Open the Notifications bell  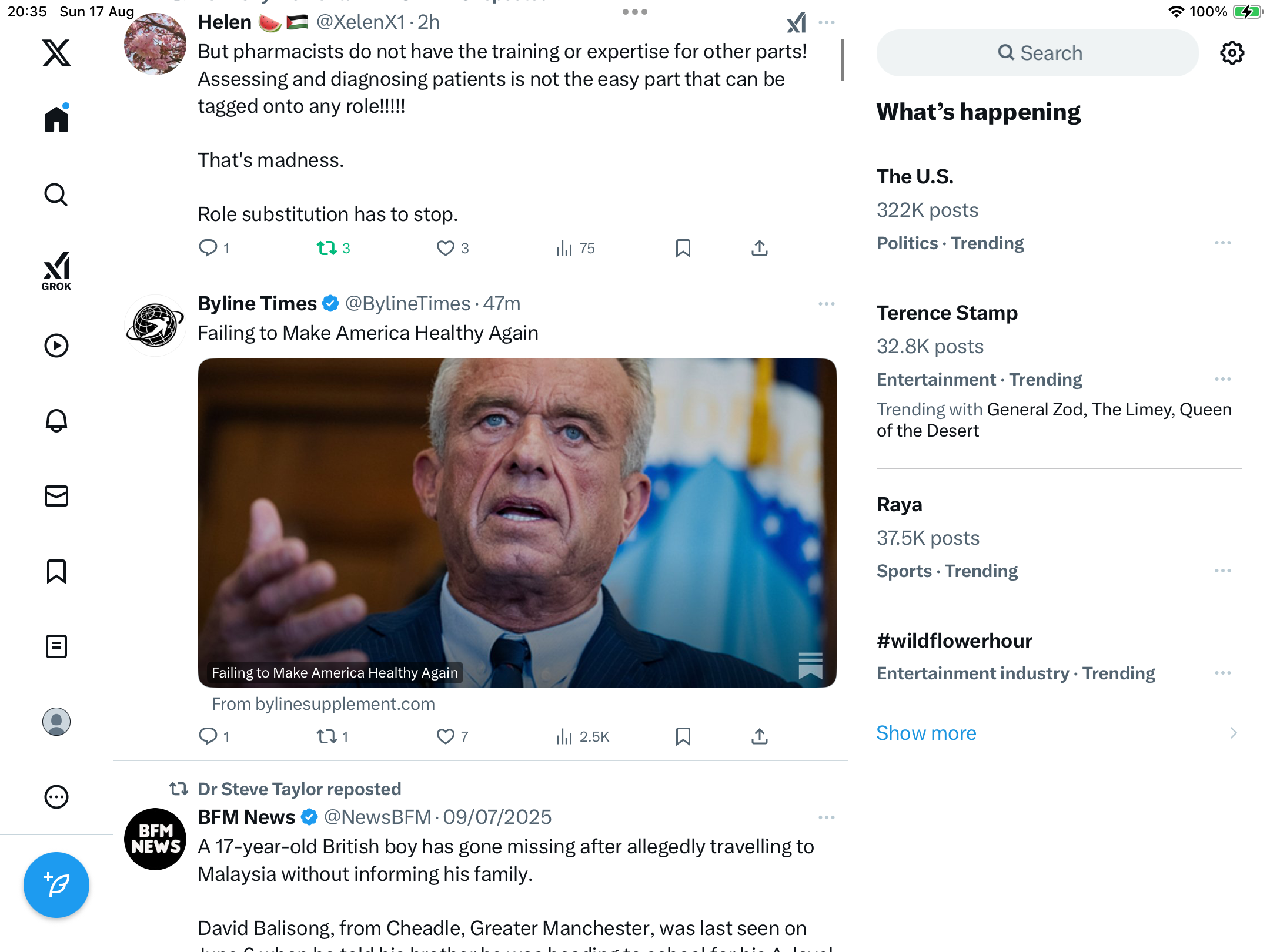[56, 421]
